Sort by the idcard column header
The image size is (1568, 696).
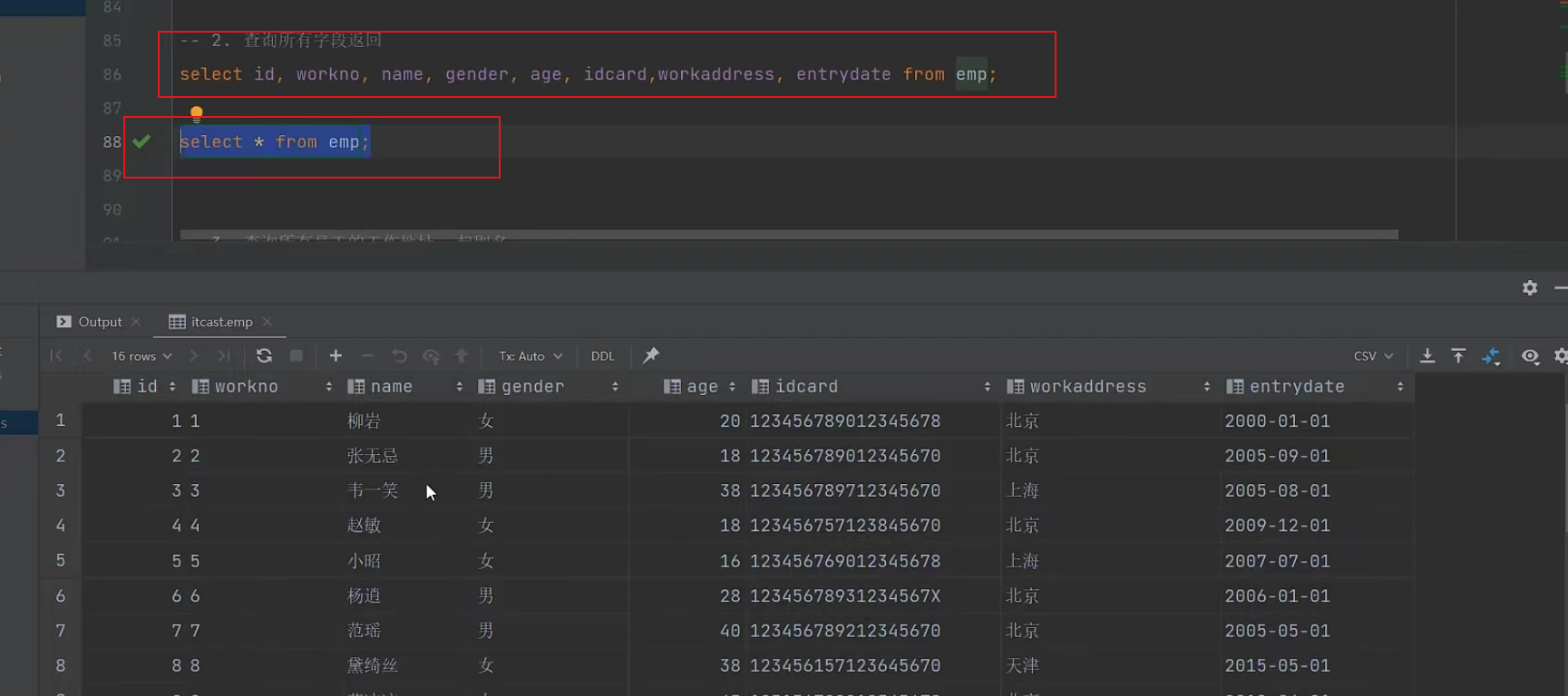tap(872, 387)
